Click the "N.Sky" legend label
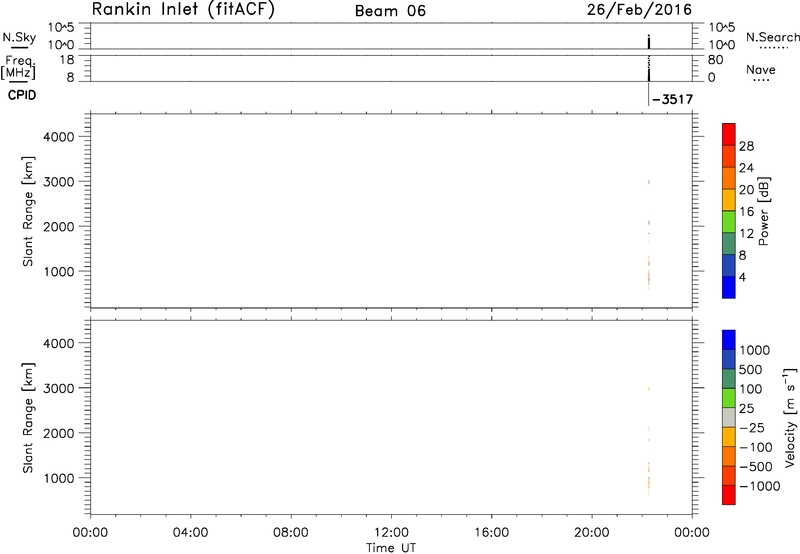Screen dimensions: 800x554 tap(19, 37)
